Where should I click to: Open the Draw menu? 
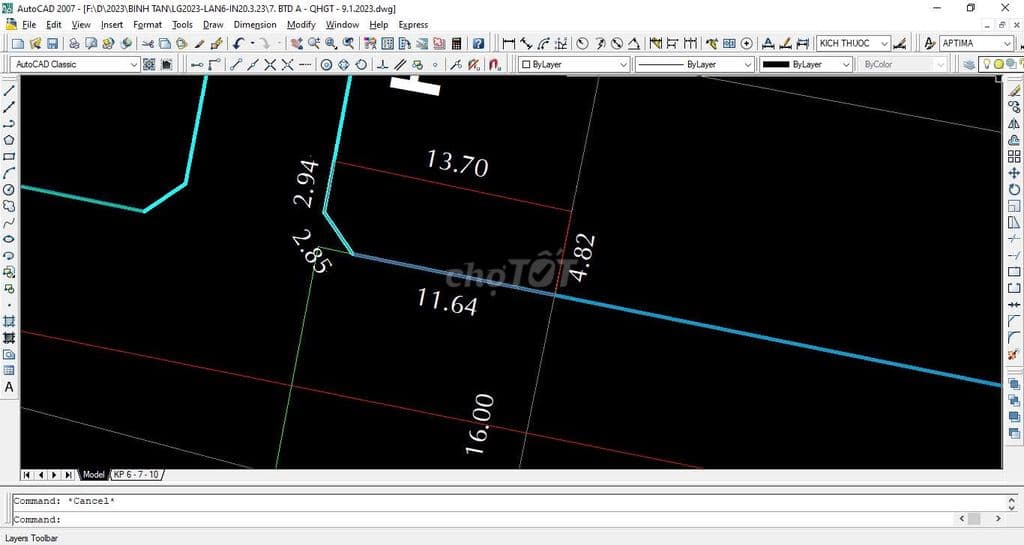213,25
